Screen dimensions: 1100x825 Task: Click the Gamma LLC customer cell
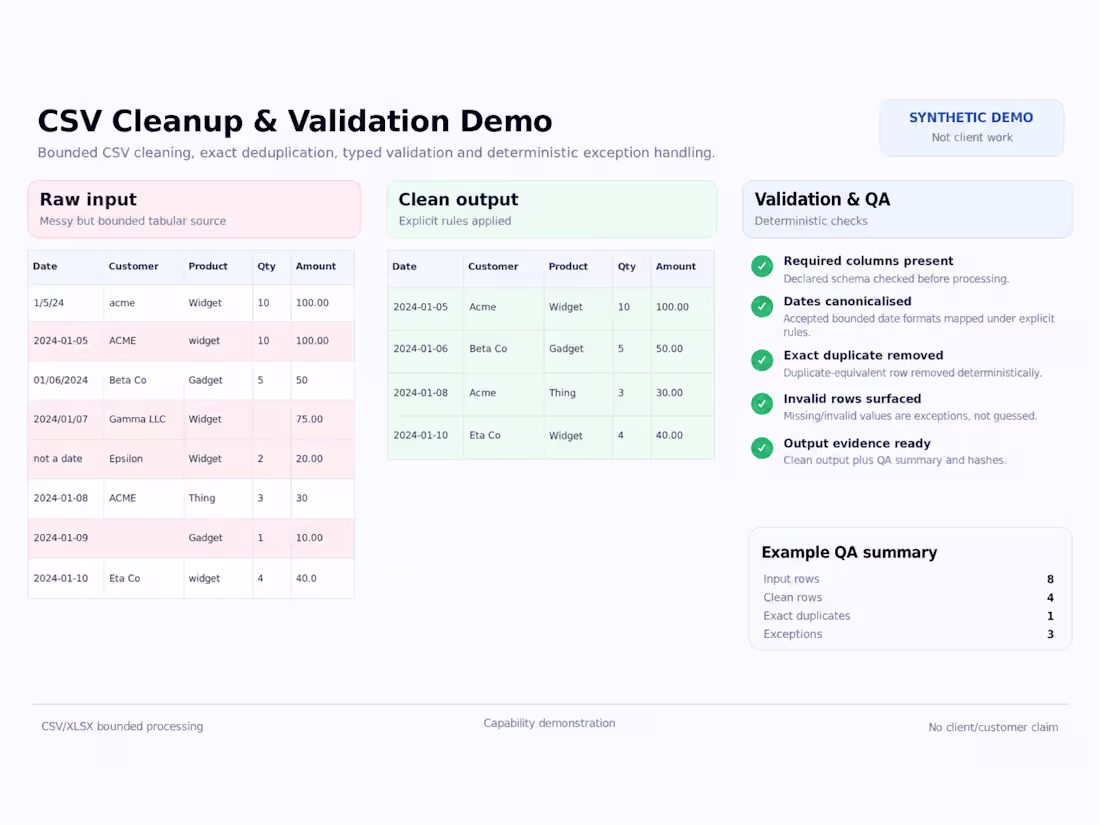pyautogui.click(x=138, y=420)
